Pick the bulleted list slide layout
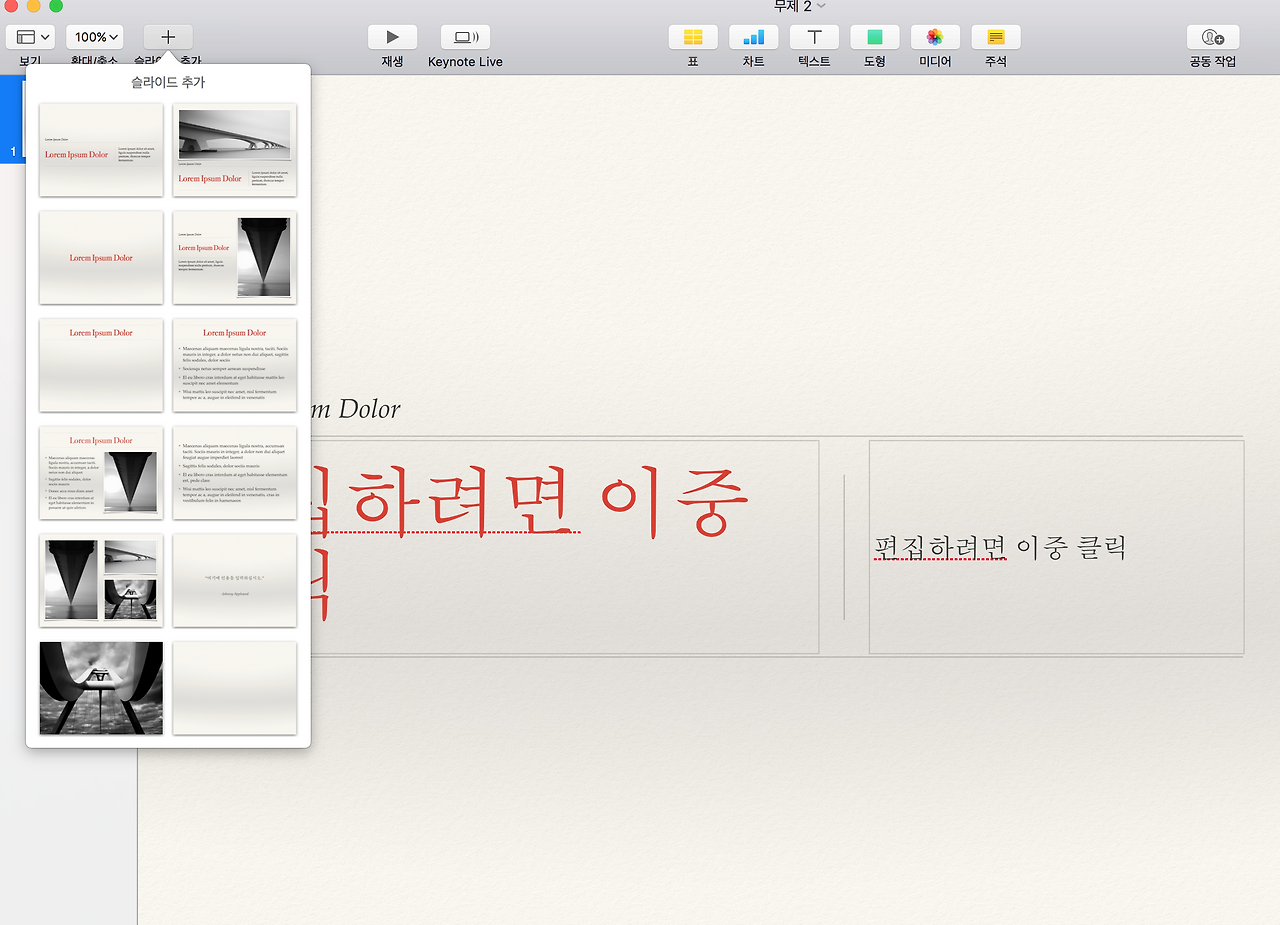Screen dimensions: 1280x925 pos(234,365)
